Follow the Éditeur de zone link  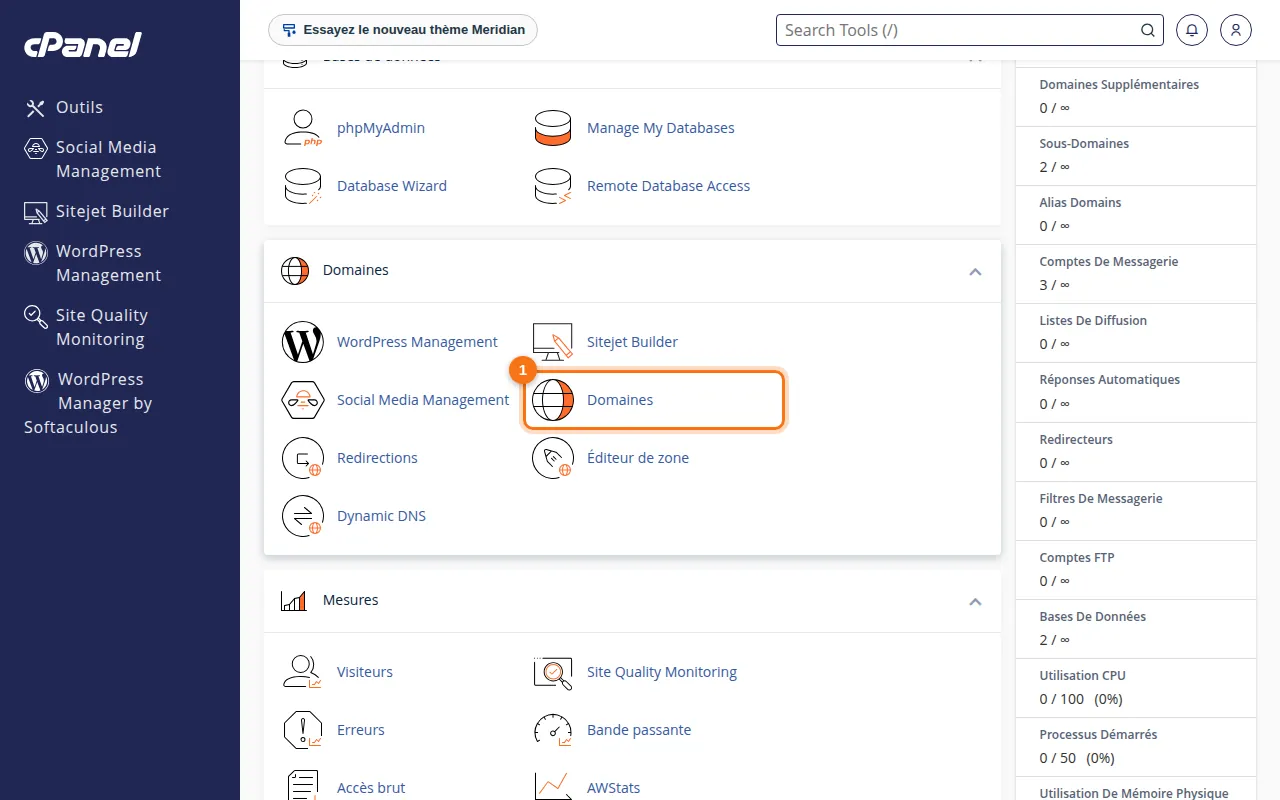638,458
